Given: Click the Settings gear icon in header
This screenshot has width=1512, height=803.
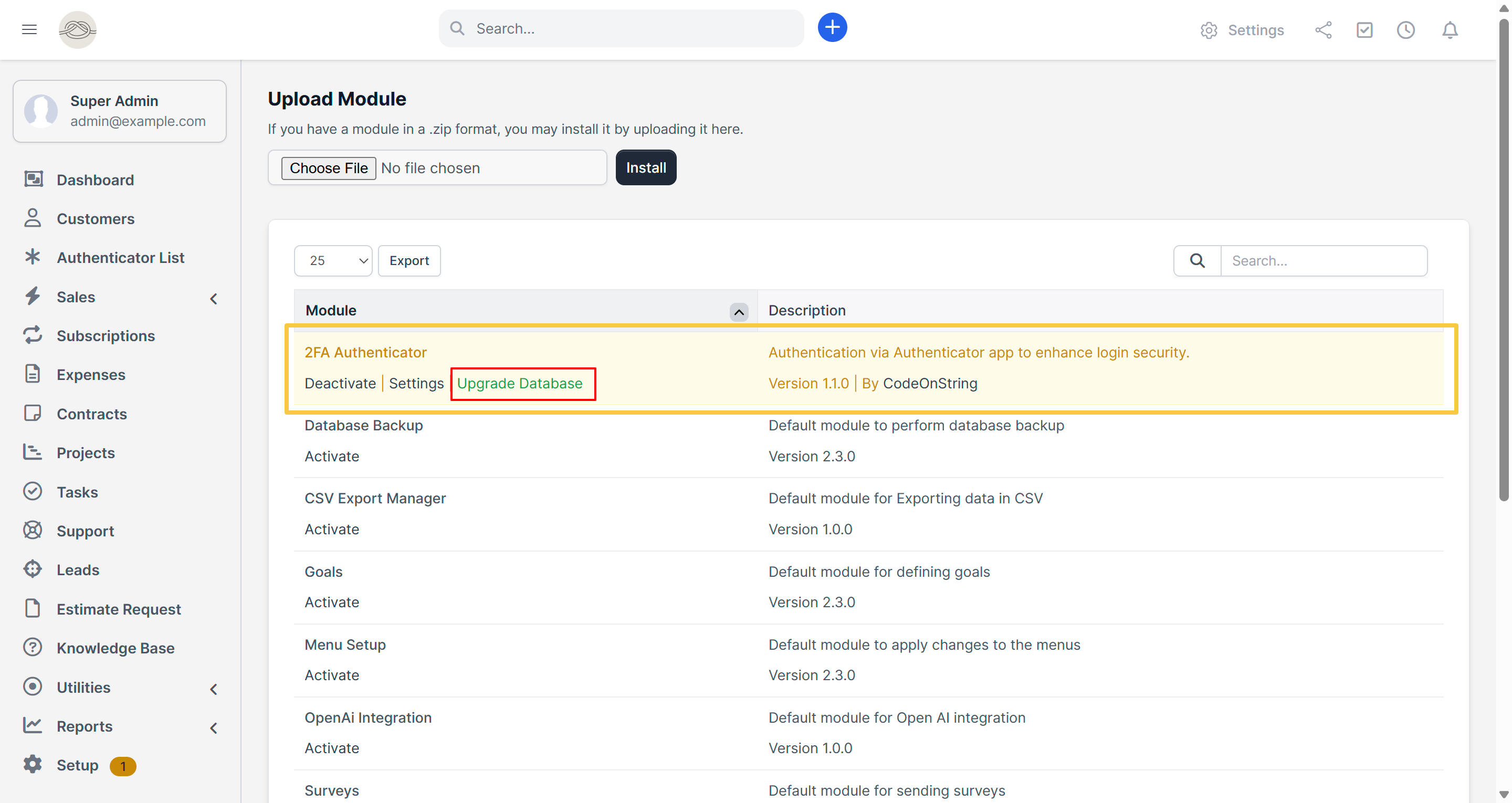Looking at the screenshot, I should 1209,30.
